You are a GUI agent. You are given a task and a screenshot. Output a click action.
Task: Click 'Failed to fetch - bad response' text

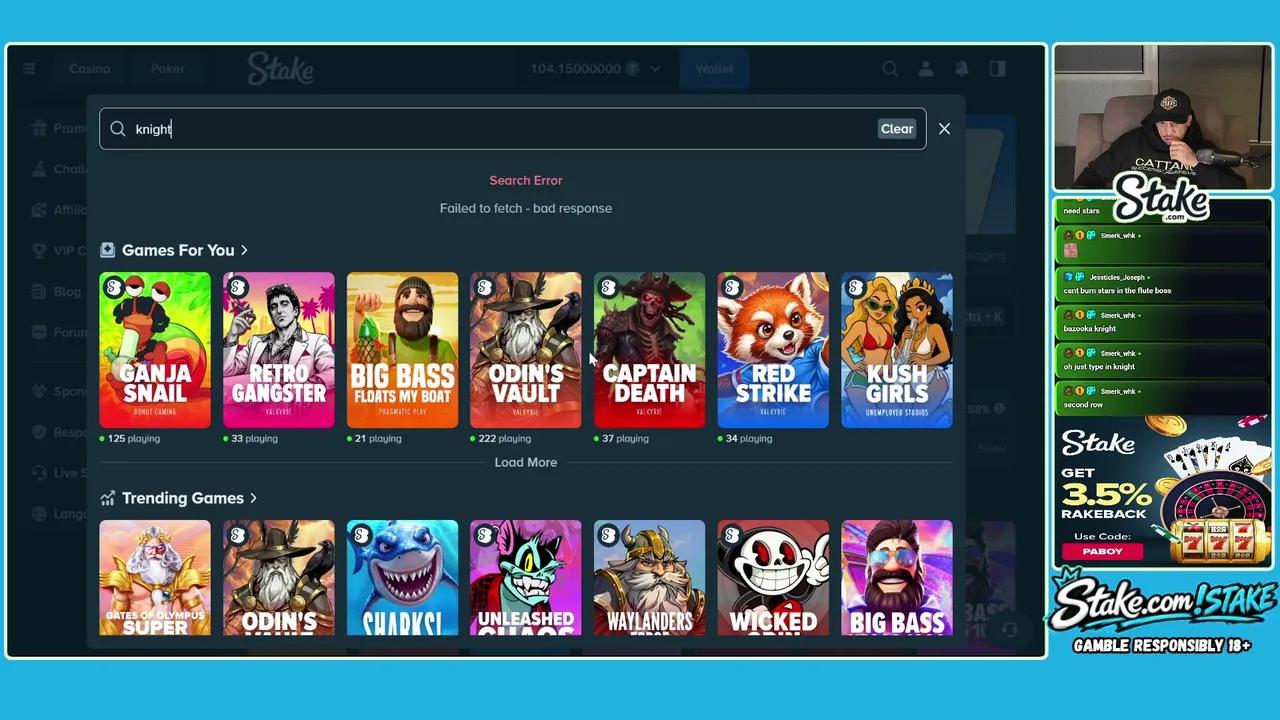click(526, 208)
